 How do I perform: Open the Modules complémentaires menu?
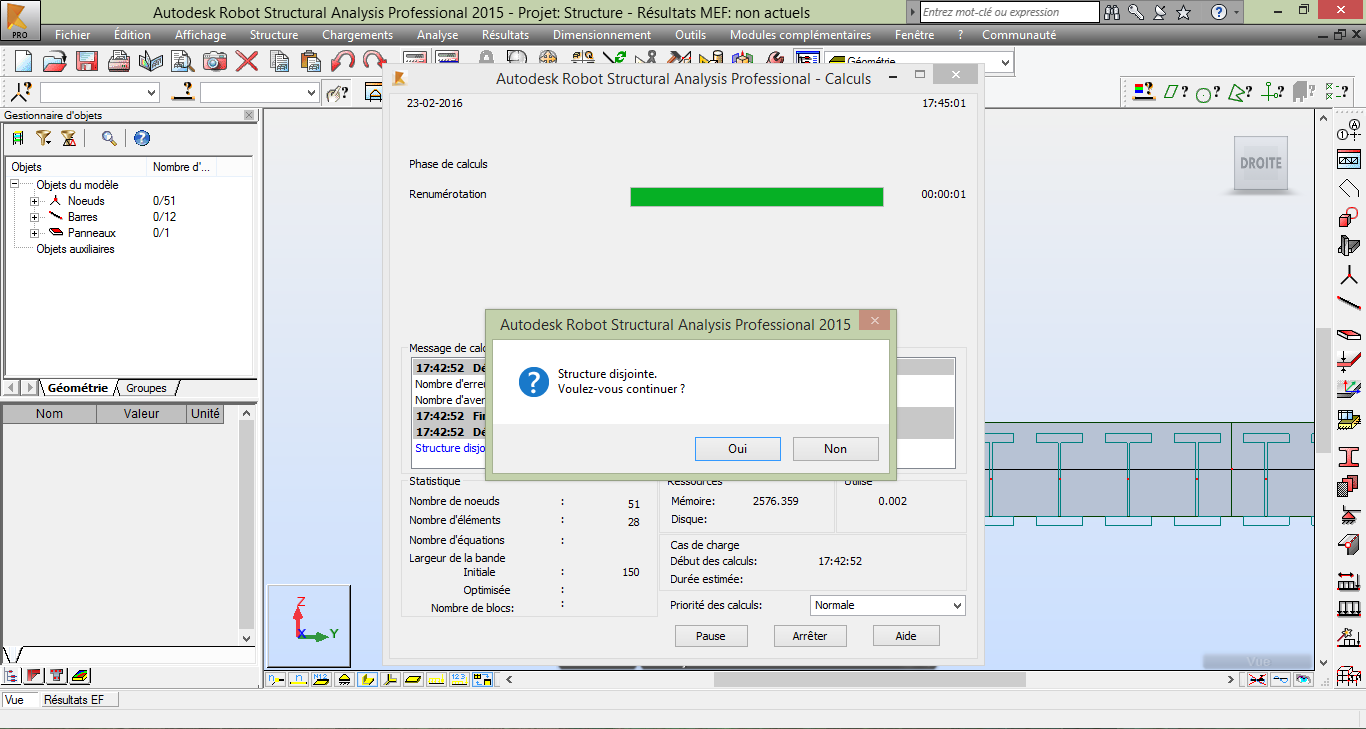tap(801, 35)
